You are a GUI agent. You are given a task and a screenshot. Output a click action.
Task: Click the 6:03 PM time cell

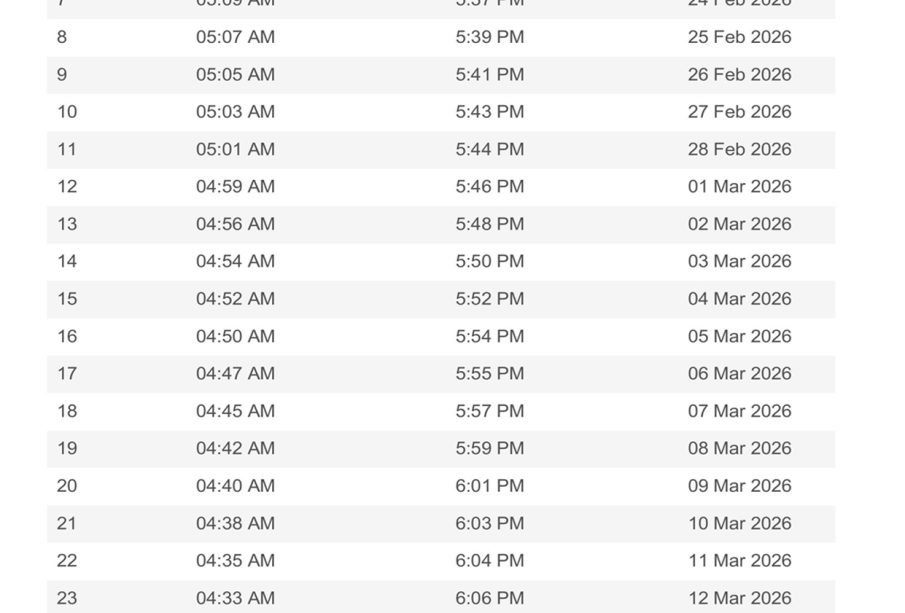point(489,523)
